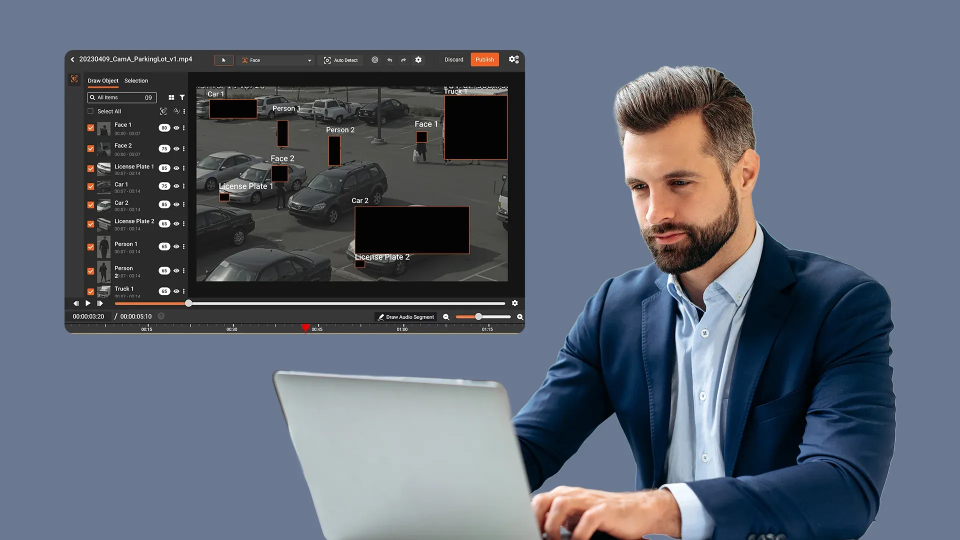Open the Face object type dropdown
Screen dimensions: 960x540
277,60
